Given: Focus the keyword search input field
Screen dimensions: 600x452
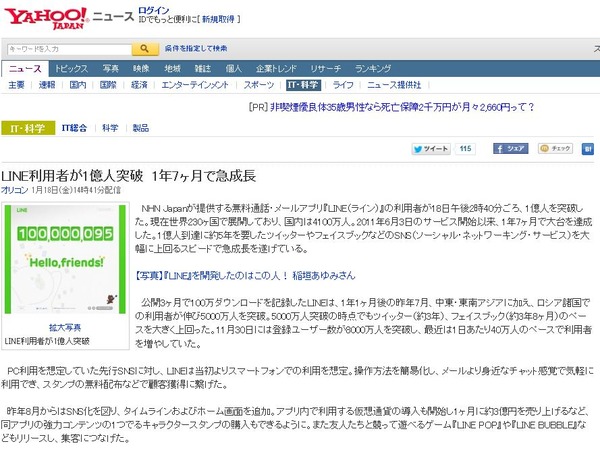Looking at the screenshot, I should click(70, 49).
